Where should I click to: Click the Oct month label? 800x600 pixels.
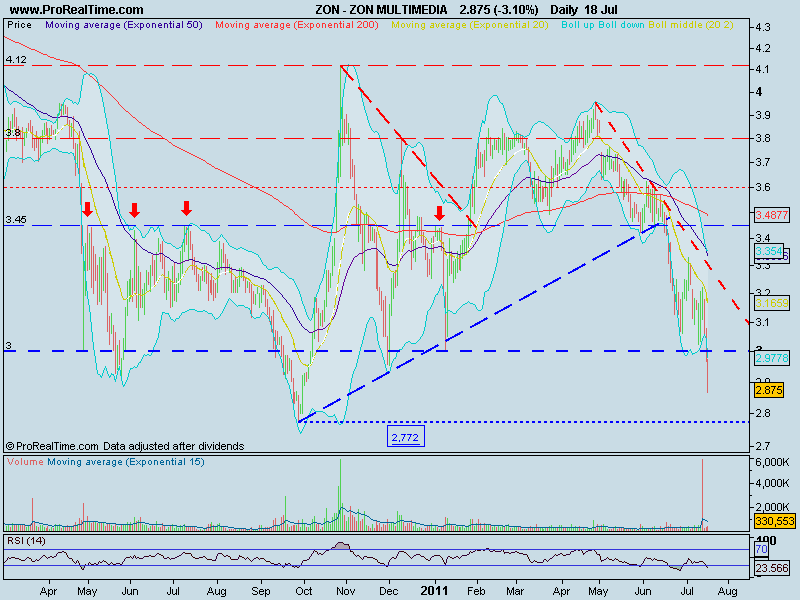pyautogui.click(x=304, y=591)
